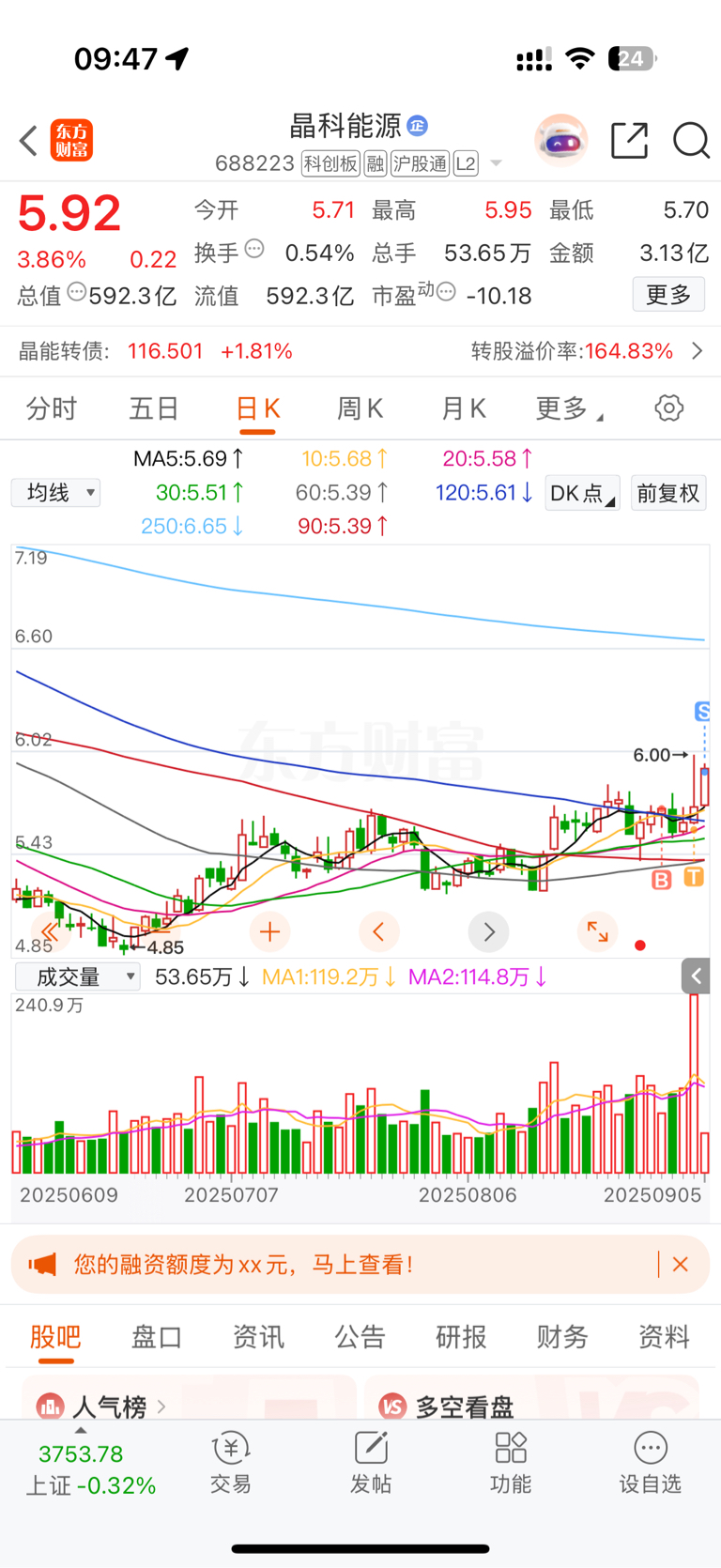721x1568 pixels.
Task: Open the 盘口 tab
Action: tap(157, 1336)
